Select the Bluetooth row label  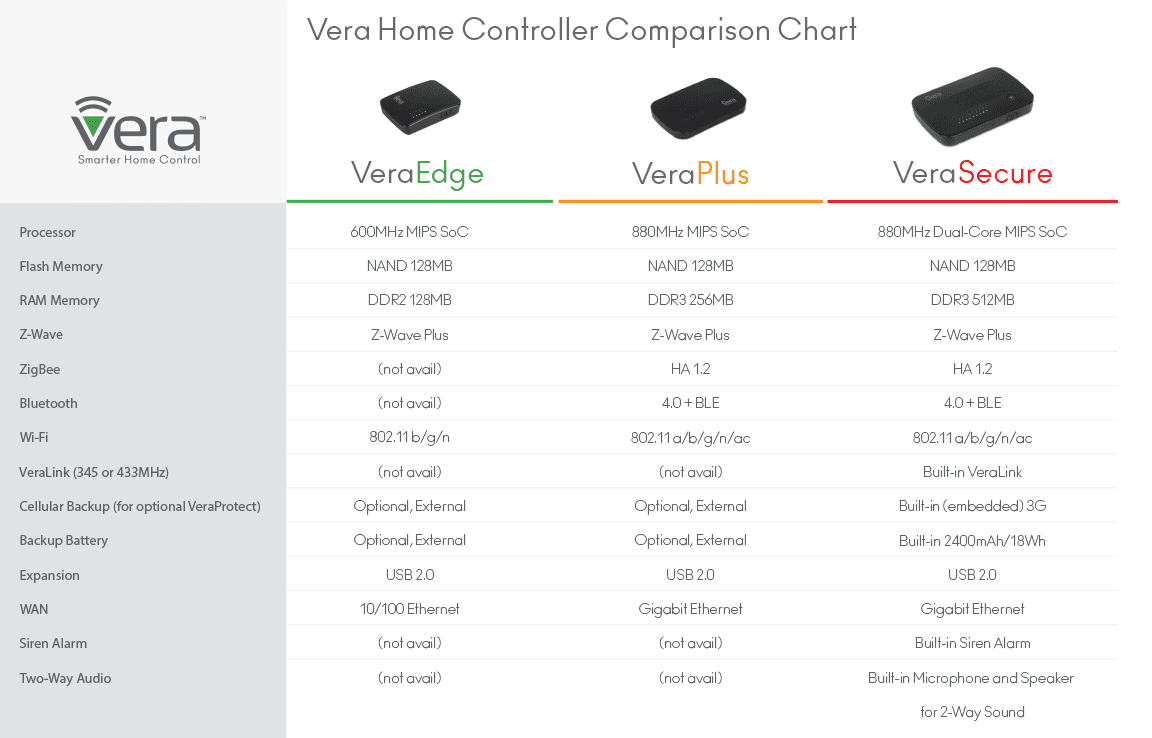pyautogui.click(x=48, y=403)
